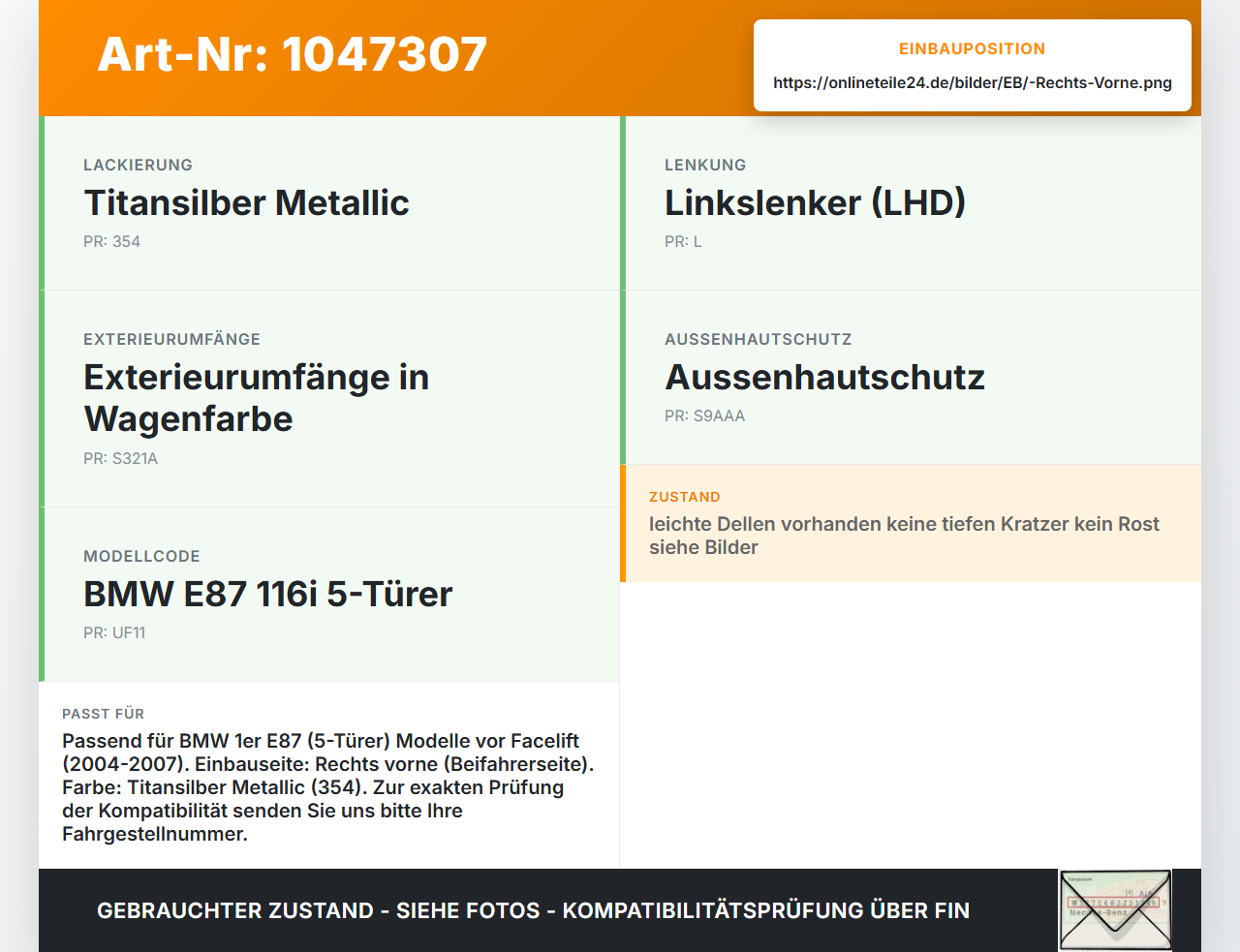This screenshot has width=1240, height=952.
Task: Click the Art-Nr: 1047307 heading
Action: [x=292, y=54]
